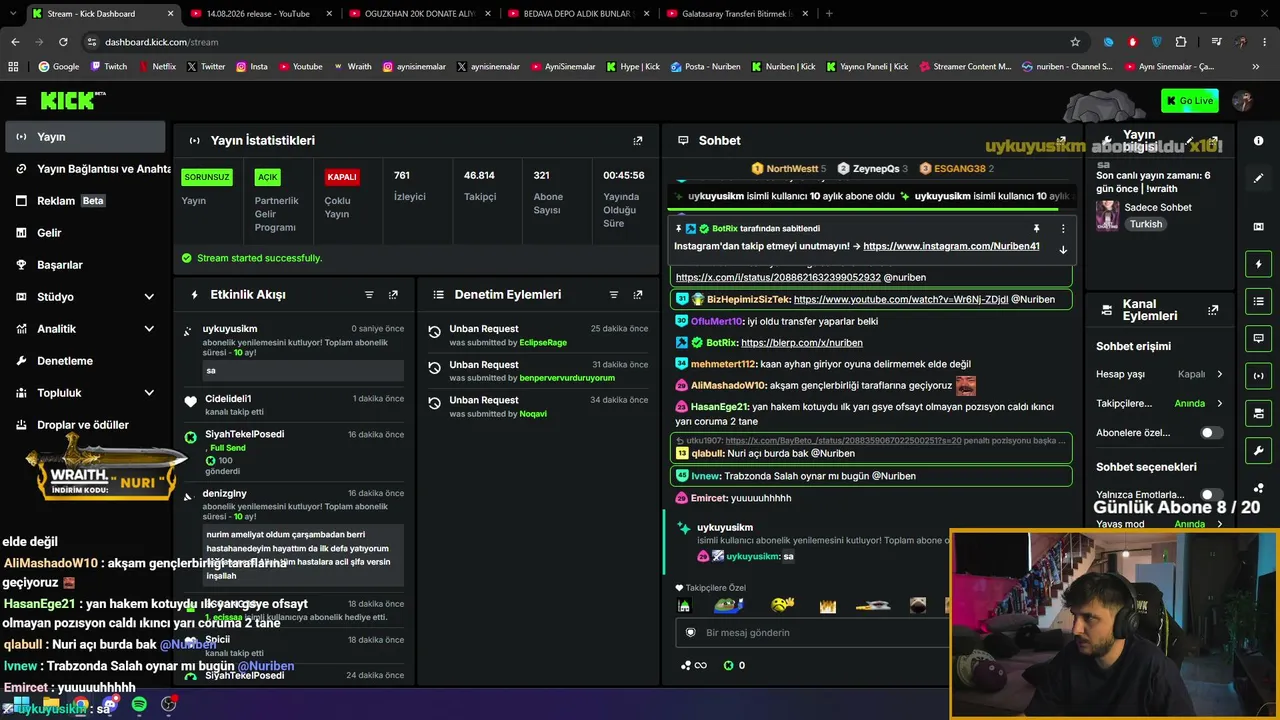Click the broadcast signal icon in right sidebar
This screenshot has height=720, width=1280.
point(1259,376)
